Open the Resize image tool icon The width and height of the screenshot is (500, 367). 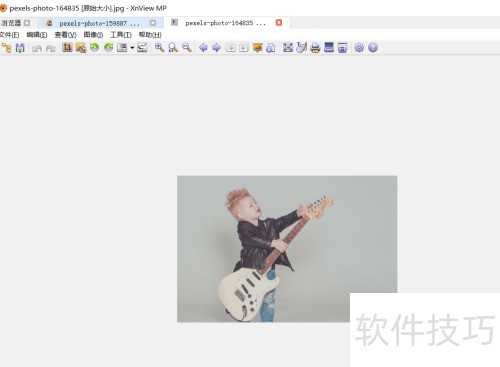(x=81, y=48)
